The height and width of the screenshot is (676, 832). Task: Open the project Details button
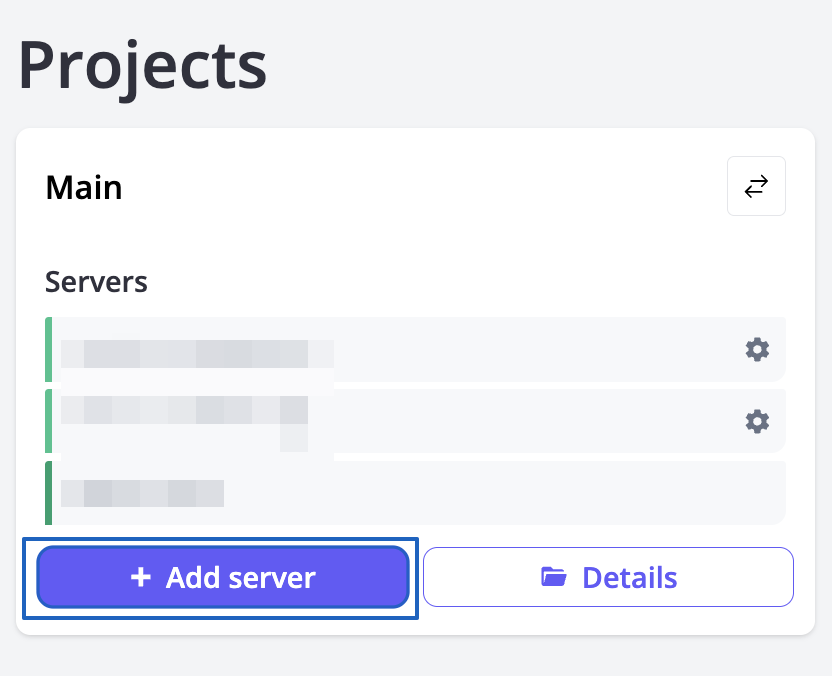coord(608,577)
